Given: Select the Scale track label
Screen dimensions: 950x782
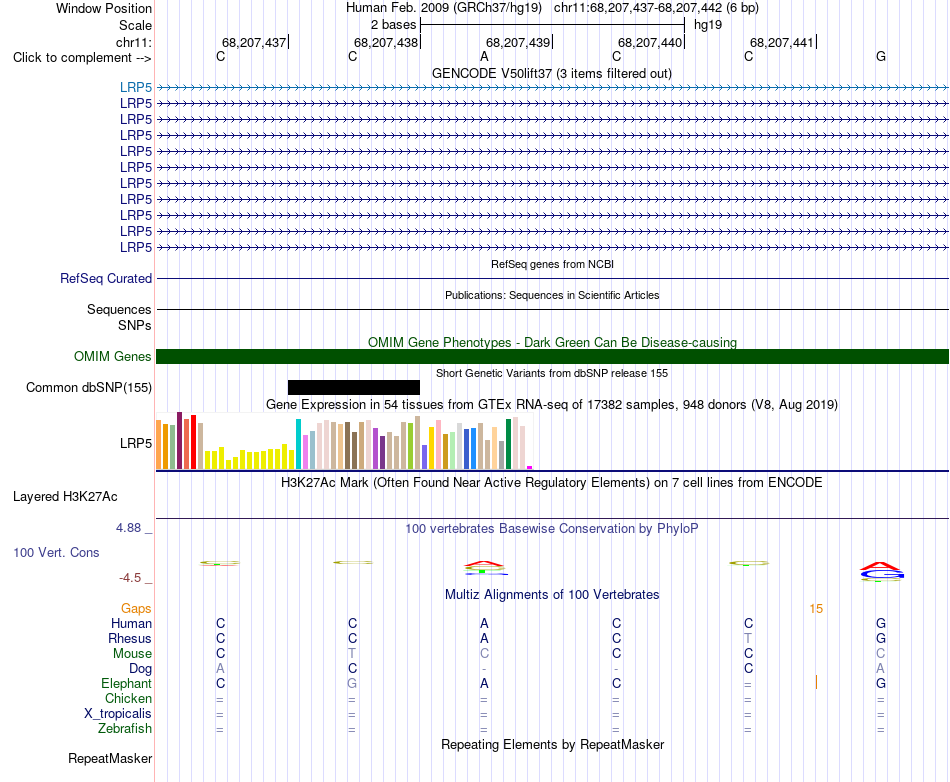Looking at the screenshot, I should point(135,25).
